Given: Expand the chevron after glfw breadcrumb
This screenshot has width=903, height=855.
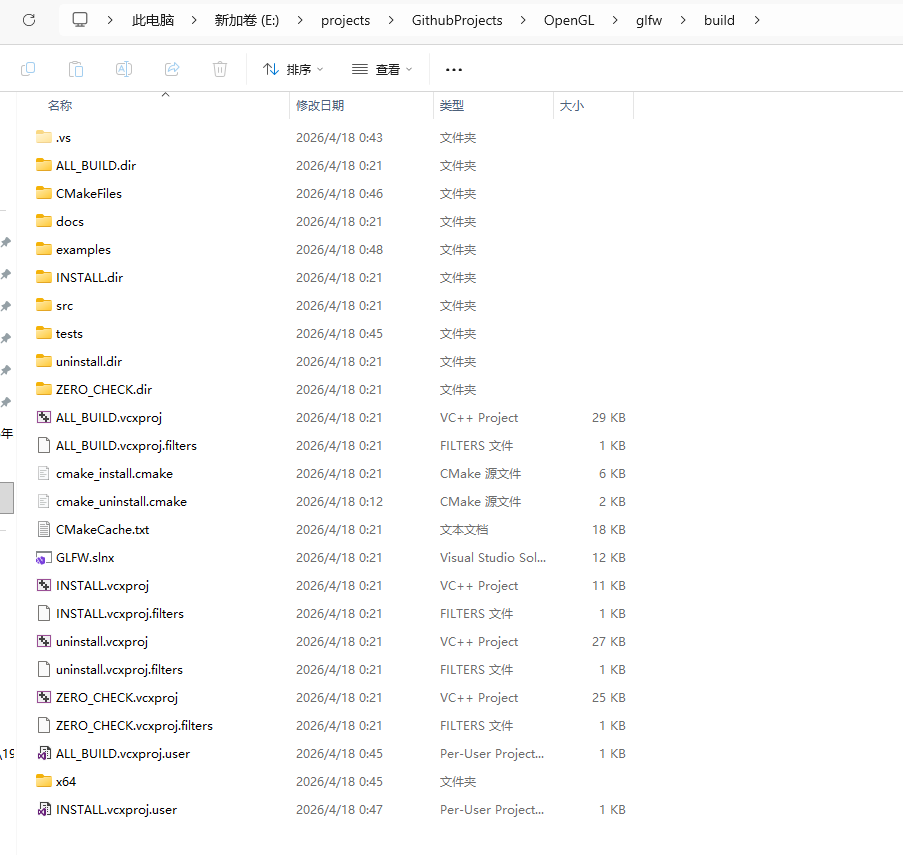Looking at the screenshot, I should tap(683, 20).
